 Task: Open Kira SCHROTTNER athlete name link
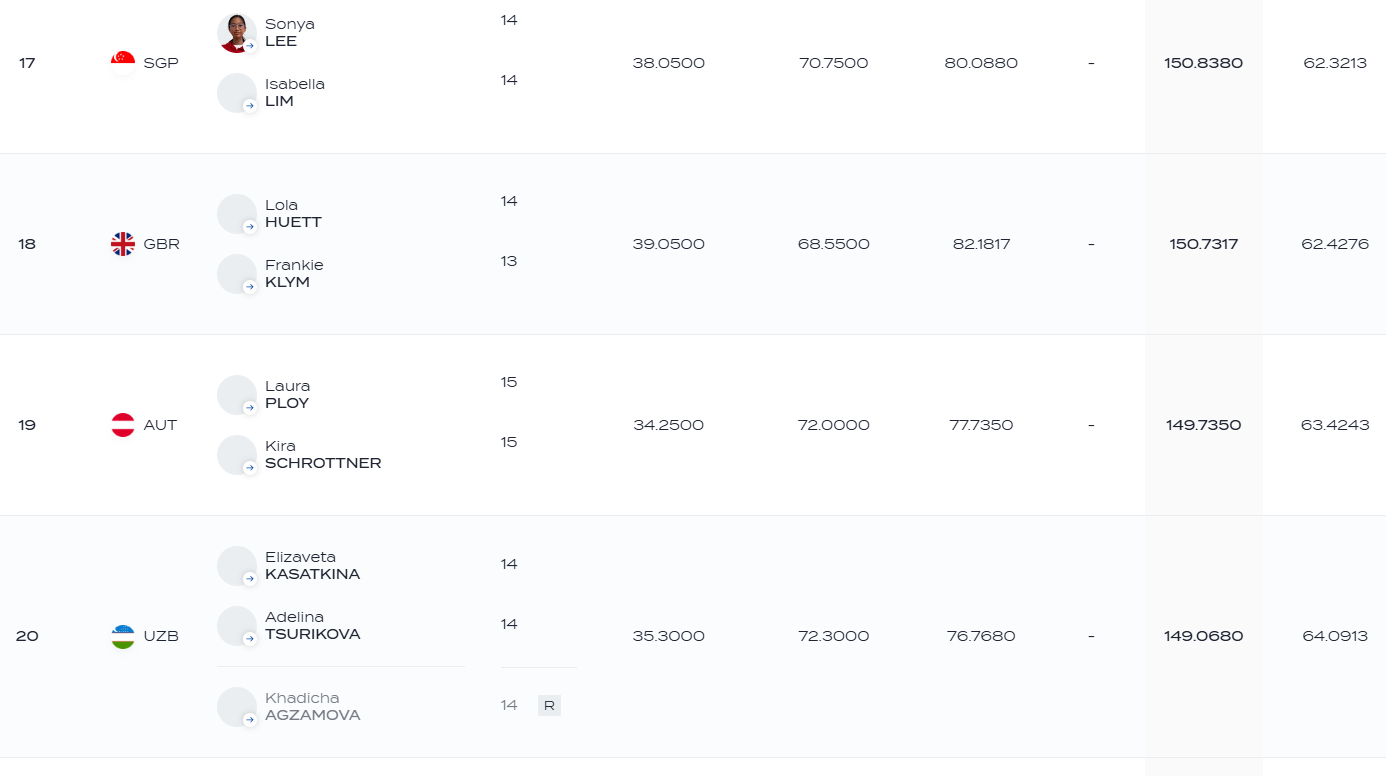[x=323, y=455]
